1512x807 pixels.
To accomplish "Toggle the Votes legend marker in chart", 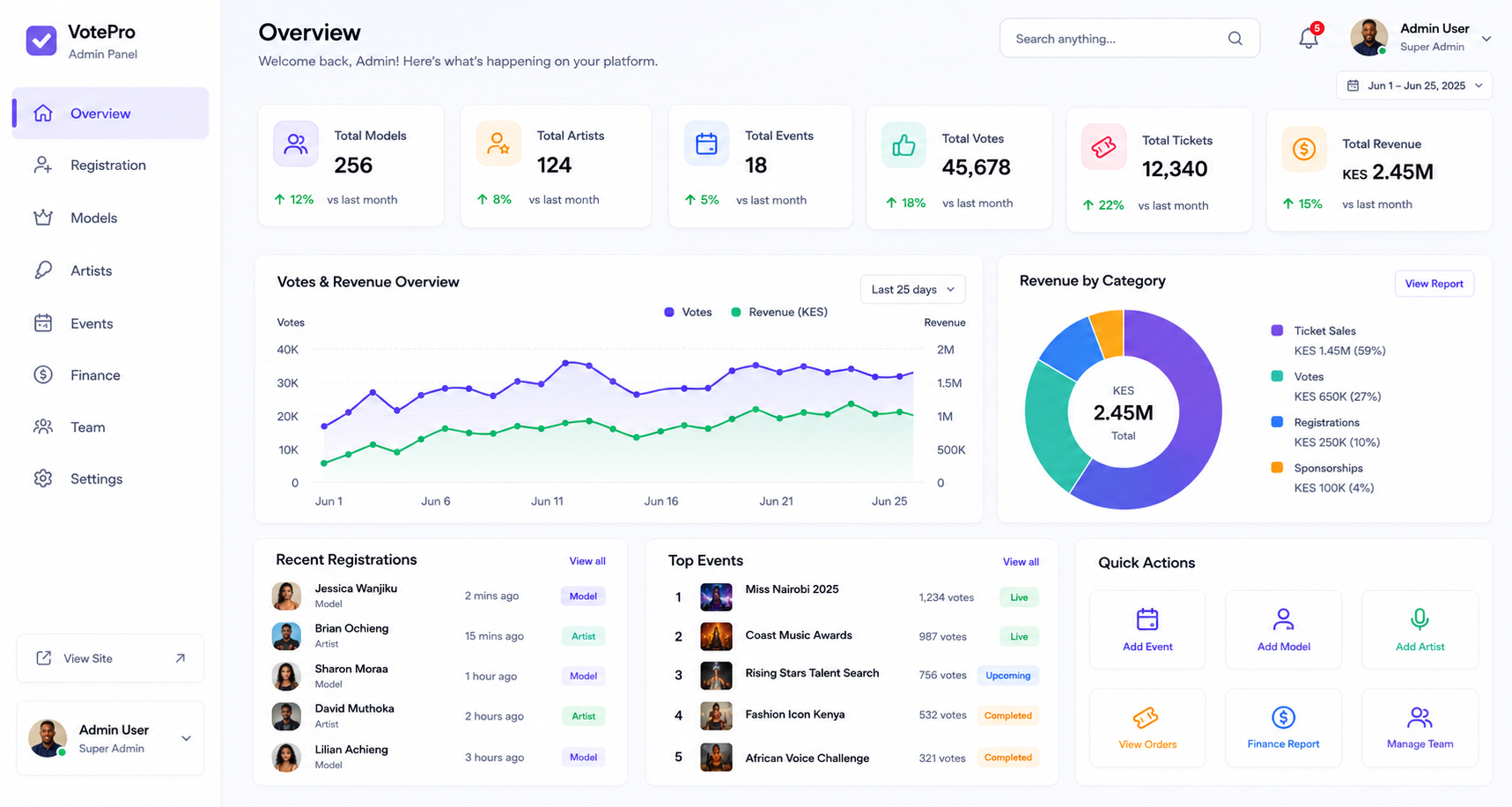I will click(x=669, y=312).
